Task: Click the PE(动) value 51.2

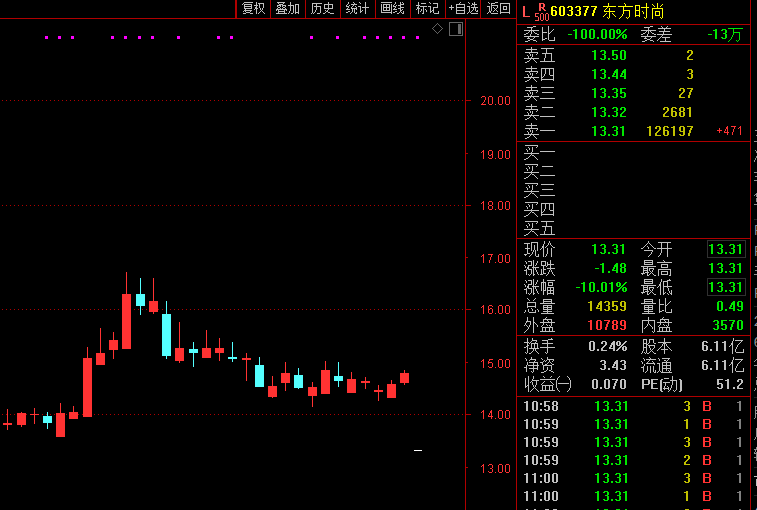Action: 730,384
